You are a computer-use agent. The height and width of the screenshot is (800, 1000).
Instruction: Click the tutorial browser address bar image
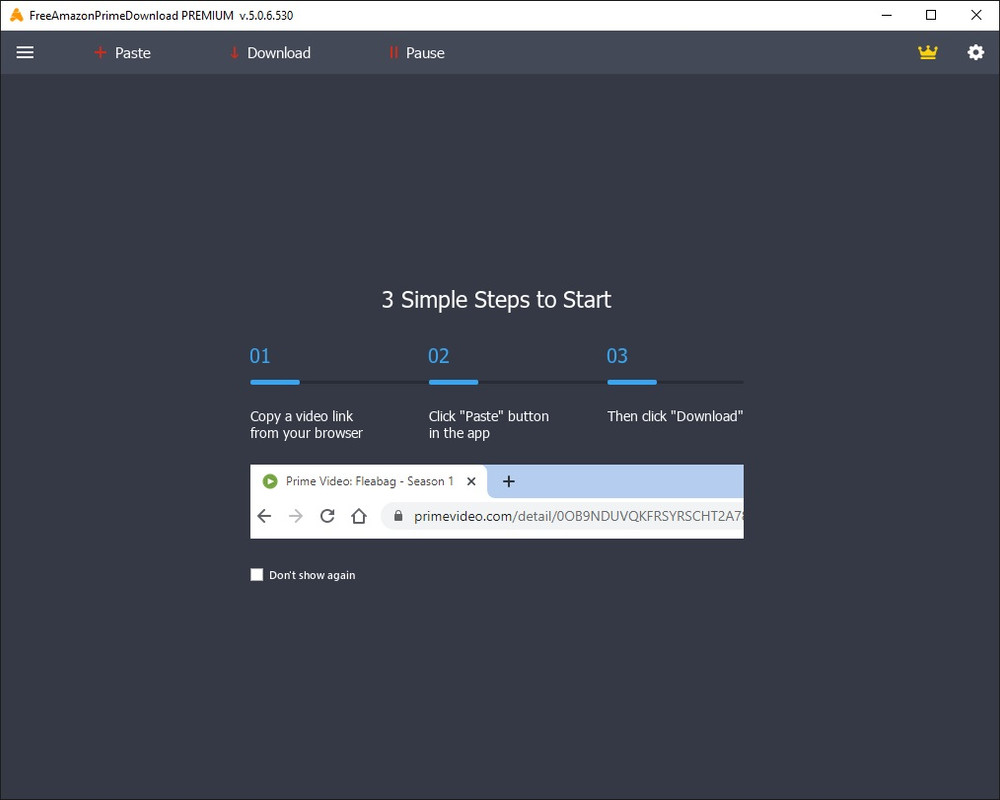pyautogui.click(x=562, y=515)
